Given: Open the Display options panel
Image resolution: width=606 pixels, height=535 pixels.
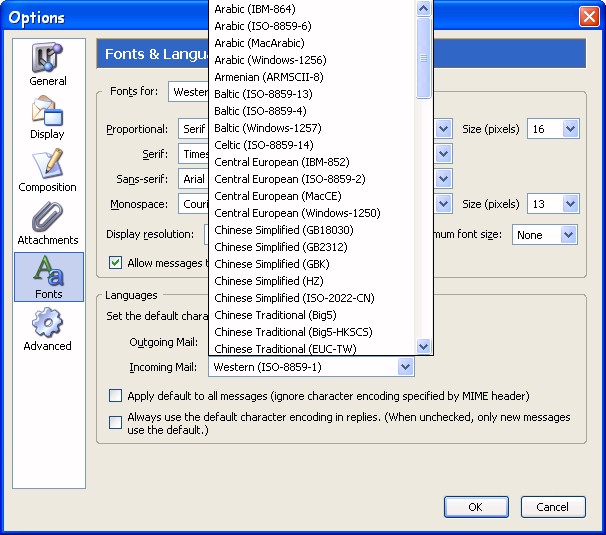Looking at the screenshot, I should coord(48,118).
